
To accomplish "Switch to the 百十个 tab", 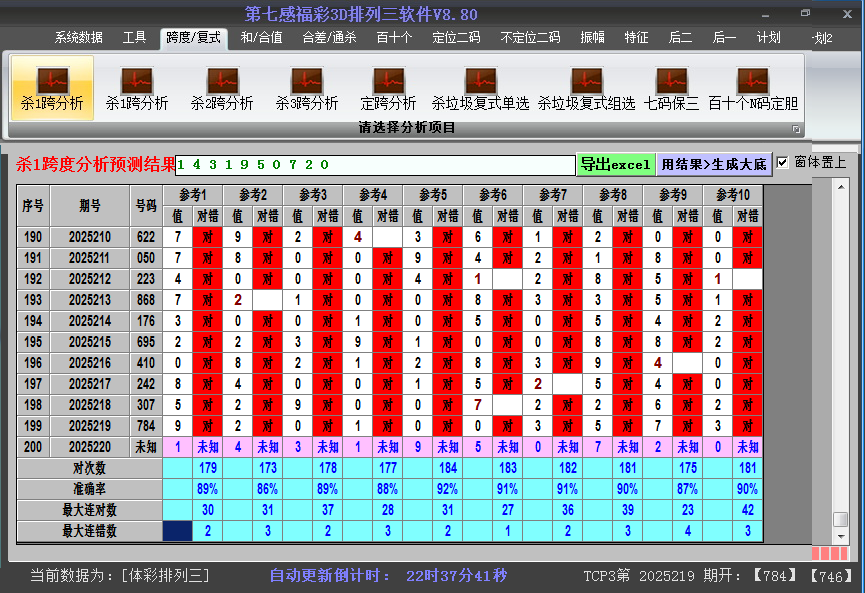I will click(394, 38).
